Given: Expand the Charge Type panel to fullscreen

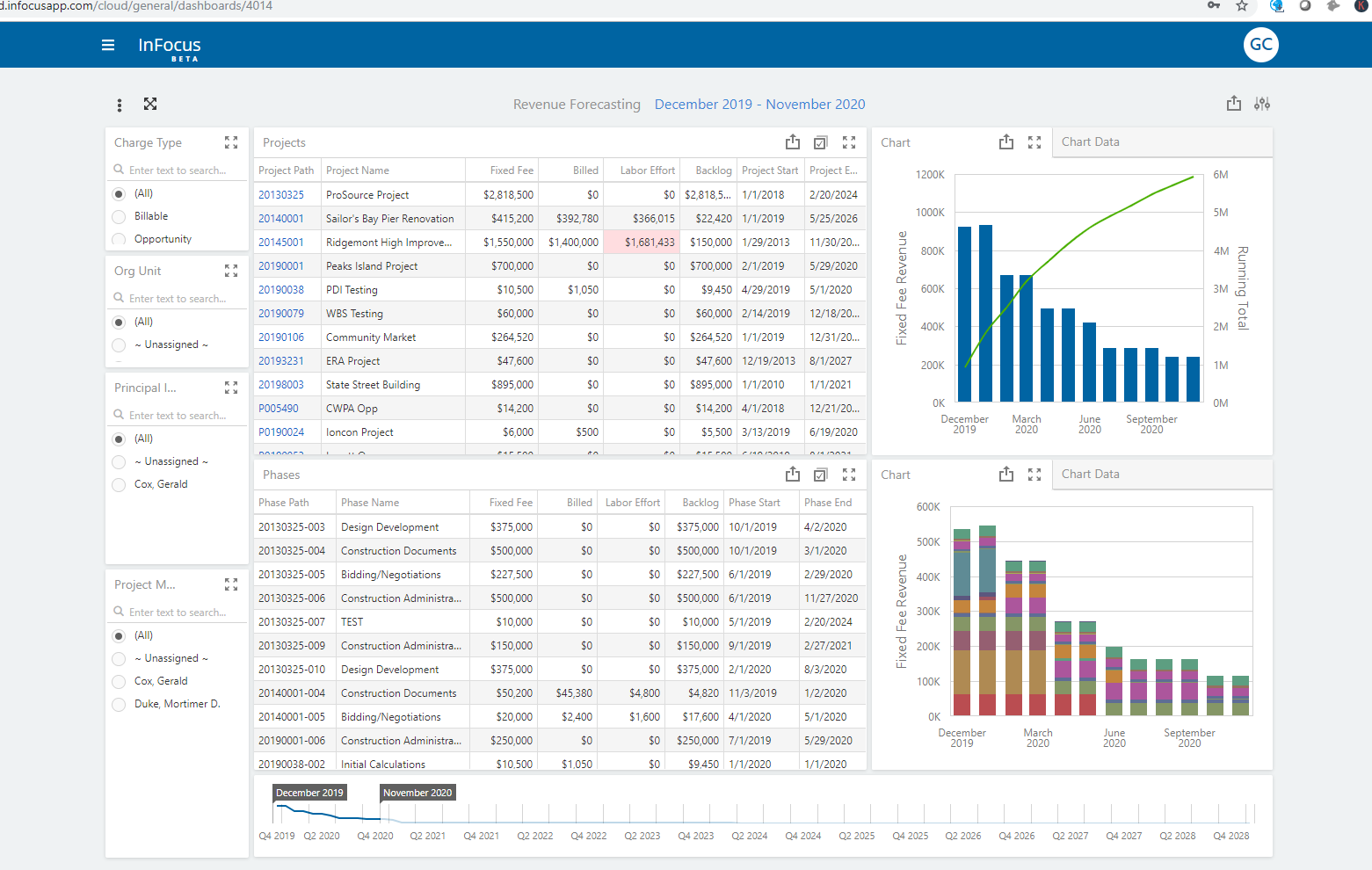Looking at the screenshot, I should tap(231, 141).
